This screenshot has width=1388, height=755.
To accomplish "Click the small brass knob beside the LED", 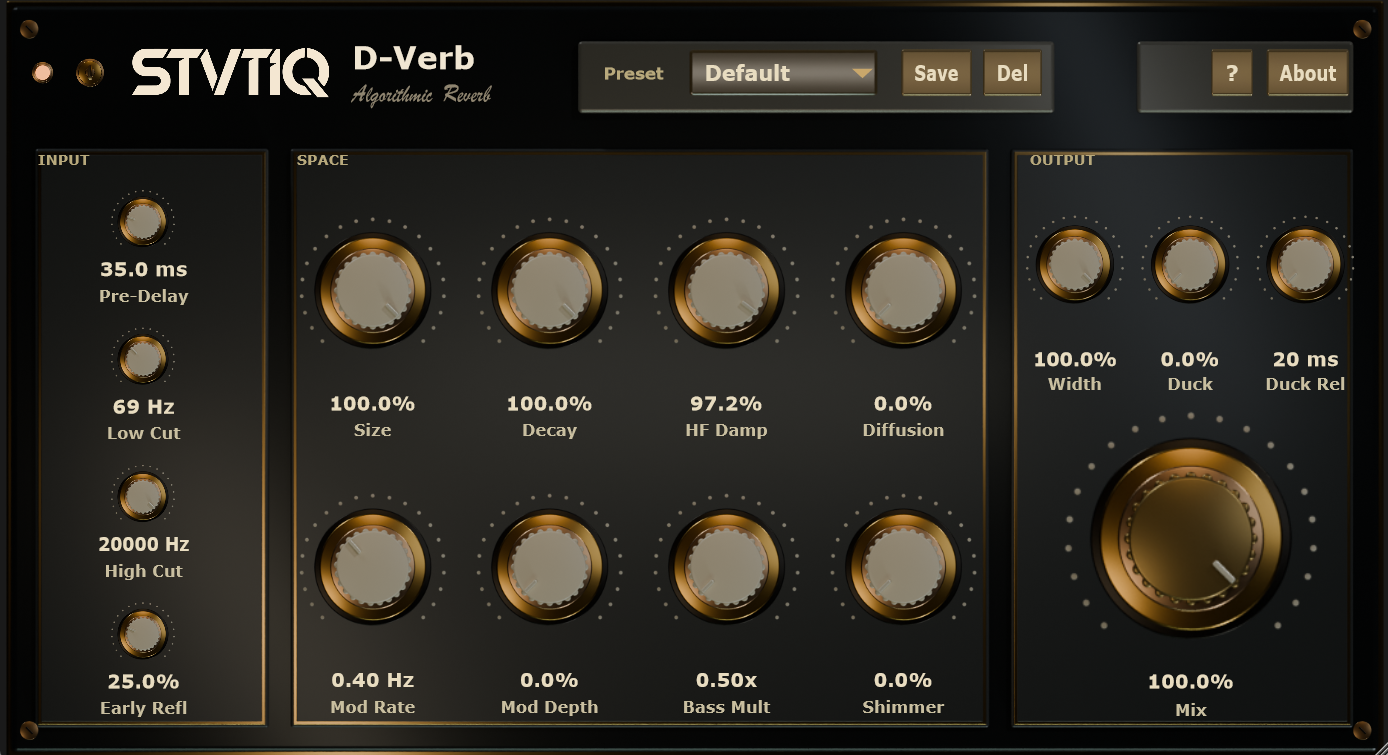I will click(90, 72).
